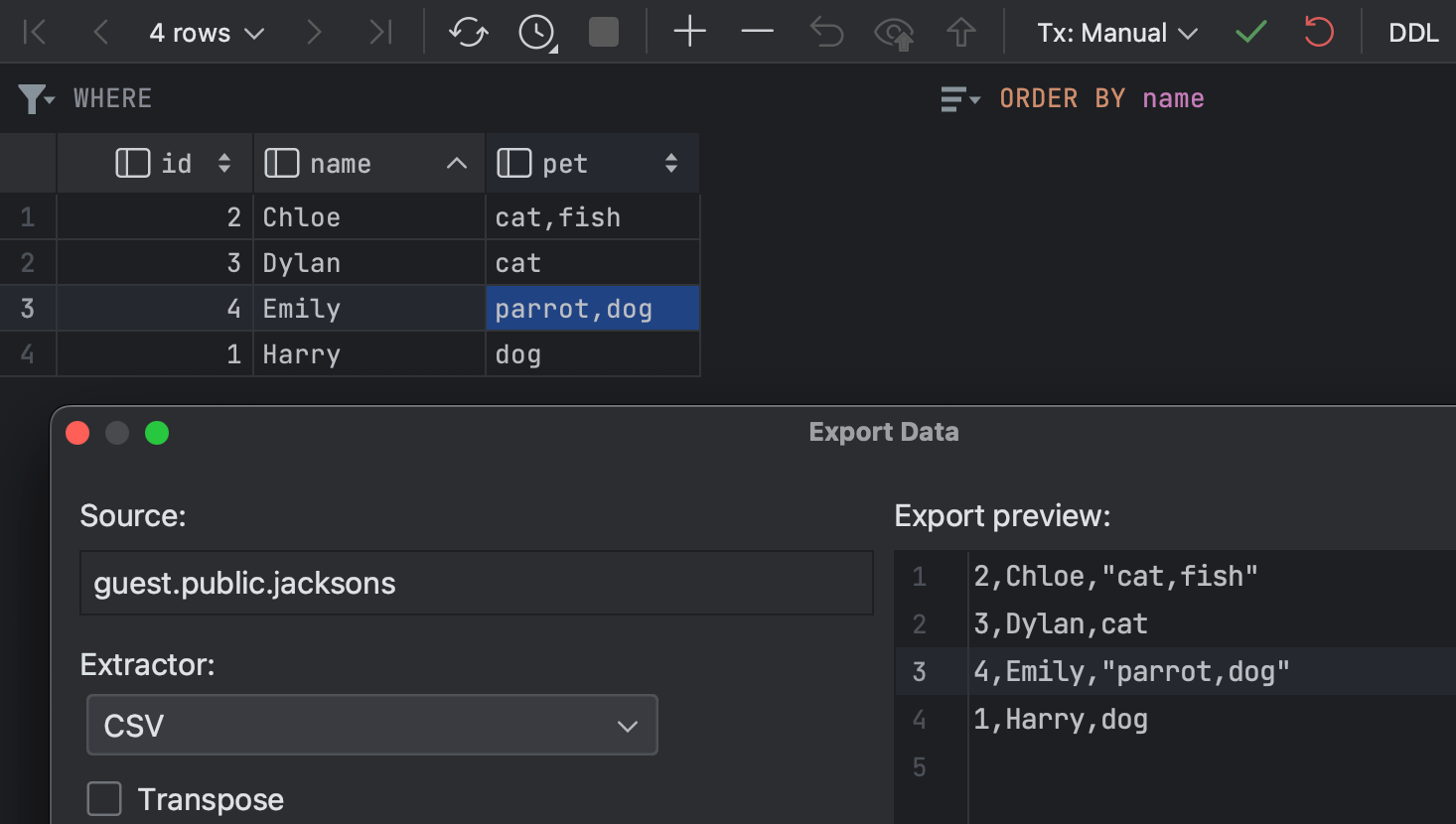Rollback the transaction with the red arrow
Screen dimensions: 1456x824
[1318, 32]
